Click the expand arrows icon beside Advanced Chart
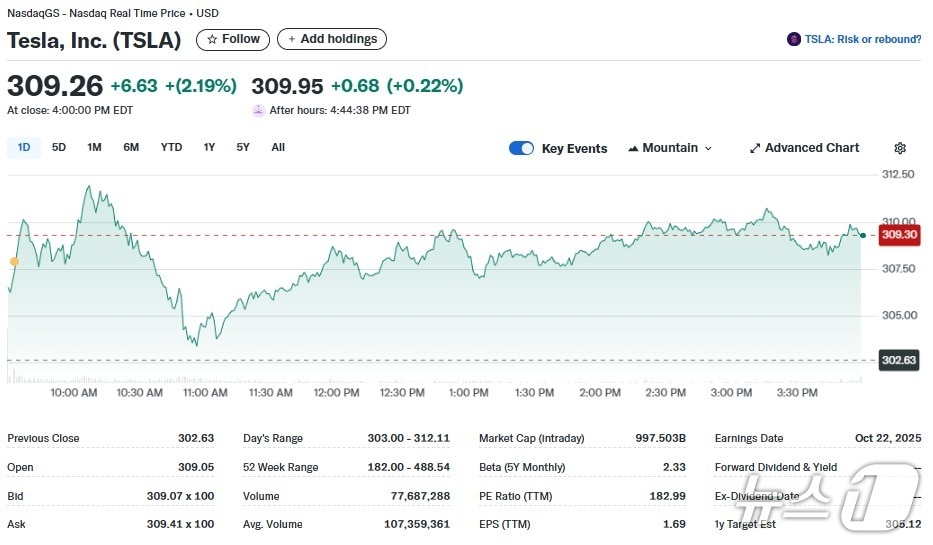The width and height of the screenshot is (933, 545). tap(755, 148)
